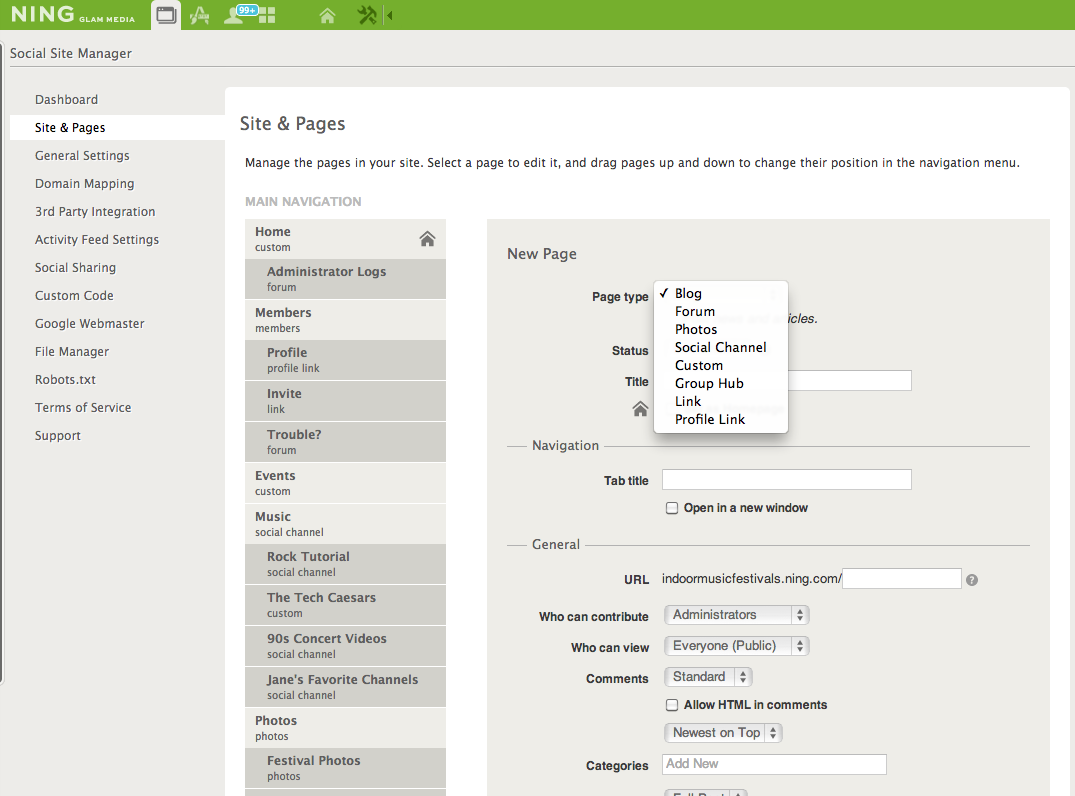Change the Newest on Top sort dropdown
Screen dimensions: 1075x796
[x=723, y=733]
